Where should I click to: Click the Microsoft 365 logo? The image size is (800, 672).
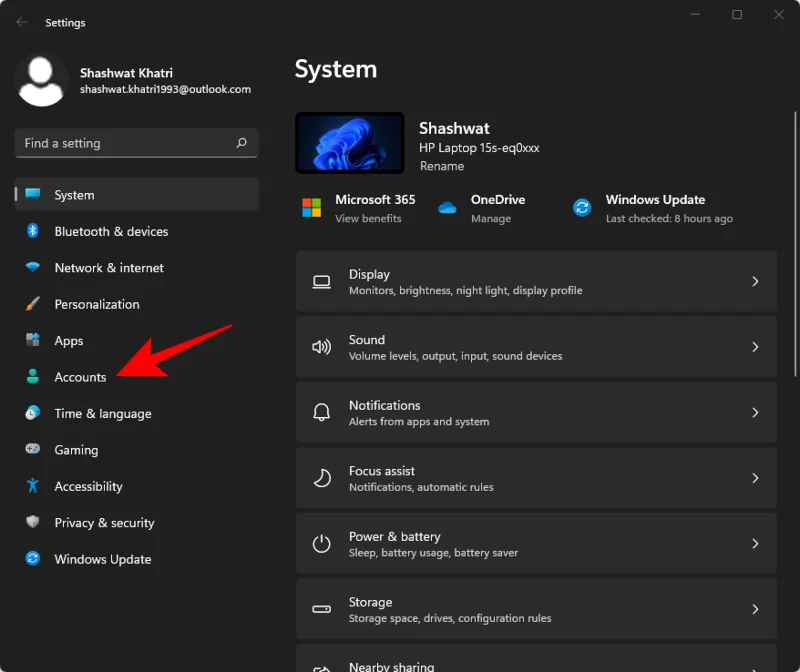310,205
